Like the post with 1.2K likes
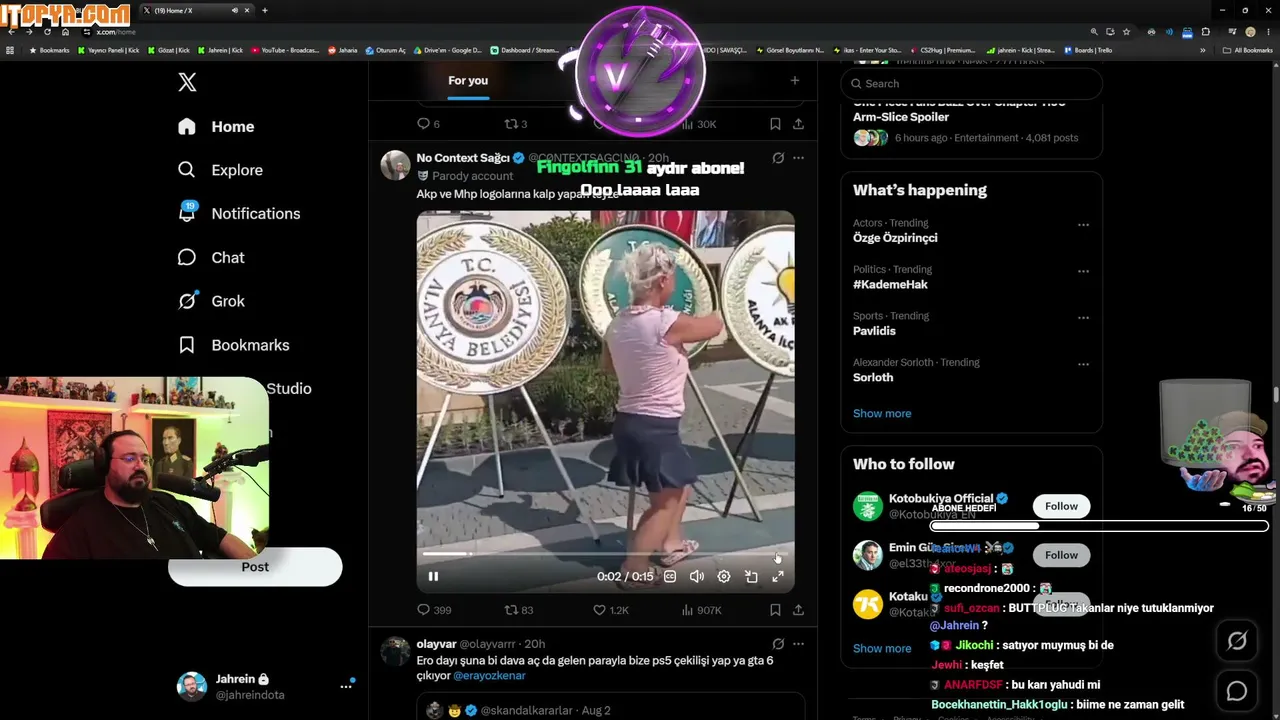1280x720 pixels. [x=611, y=610]
